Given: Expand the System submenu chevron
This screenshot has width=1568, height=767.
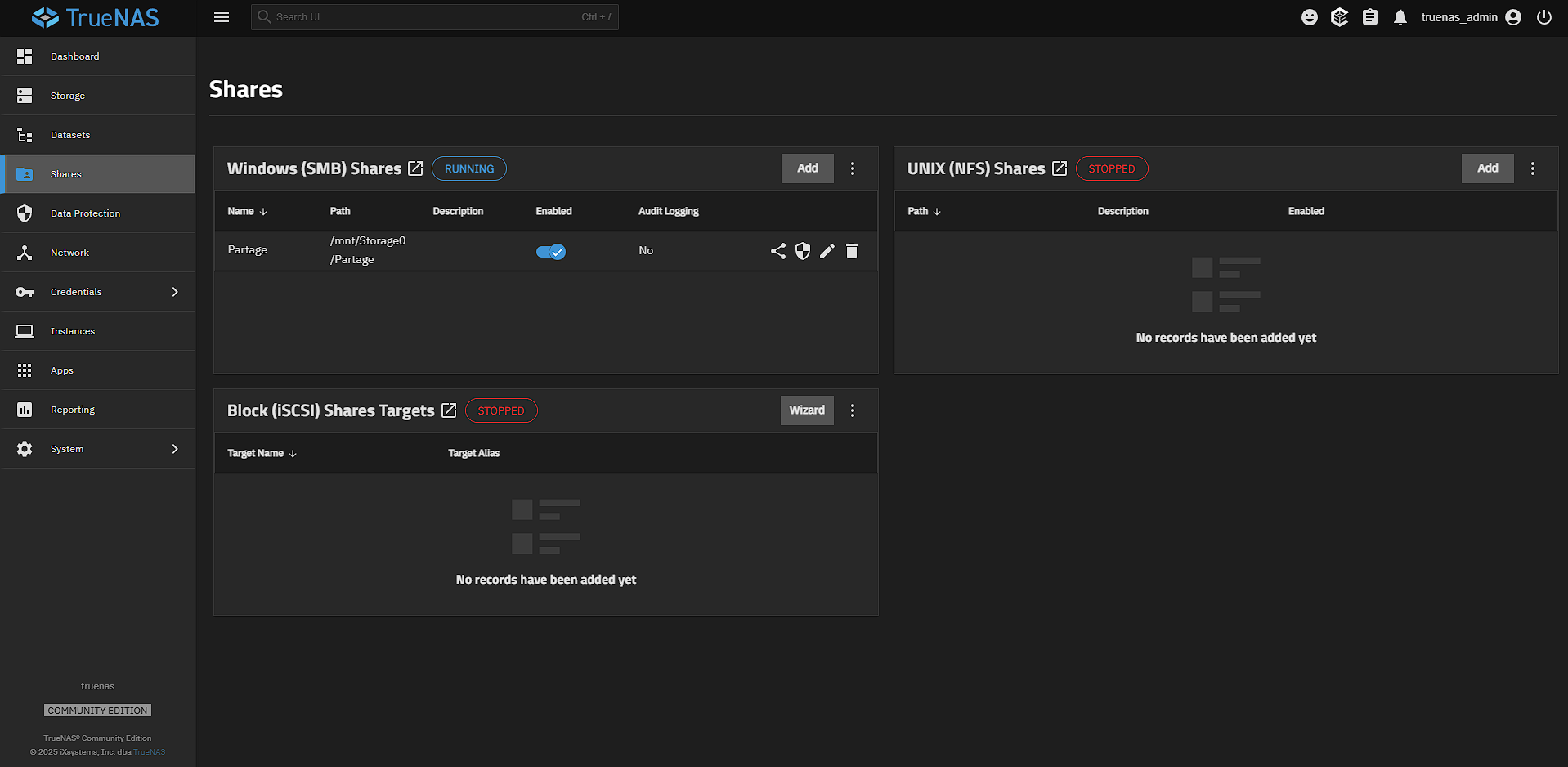Looking at the screenshot, I should (x=175, y=449).
